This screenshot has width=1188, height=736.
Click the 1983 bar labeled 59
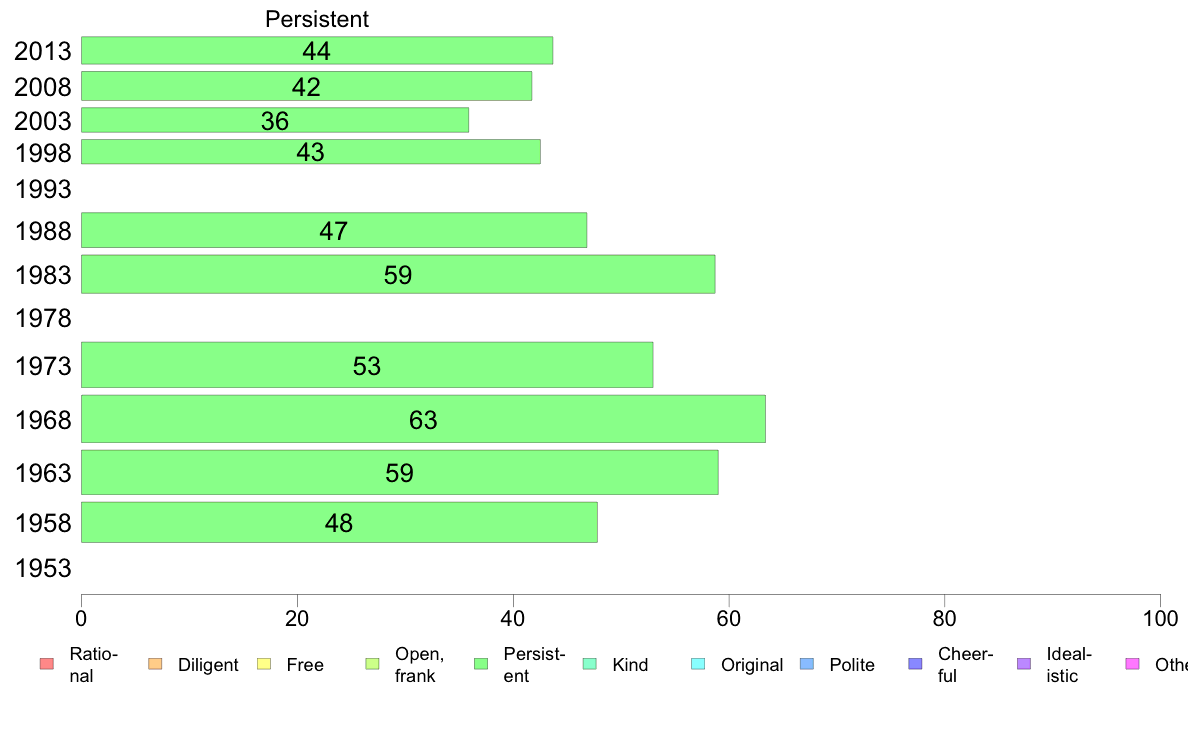(398, 274)
